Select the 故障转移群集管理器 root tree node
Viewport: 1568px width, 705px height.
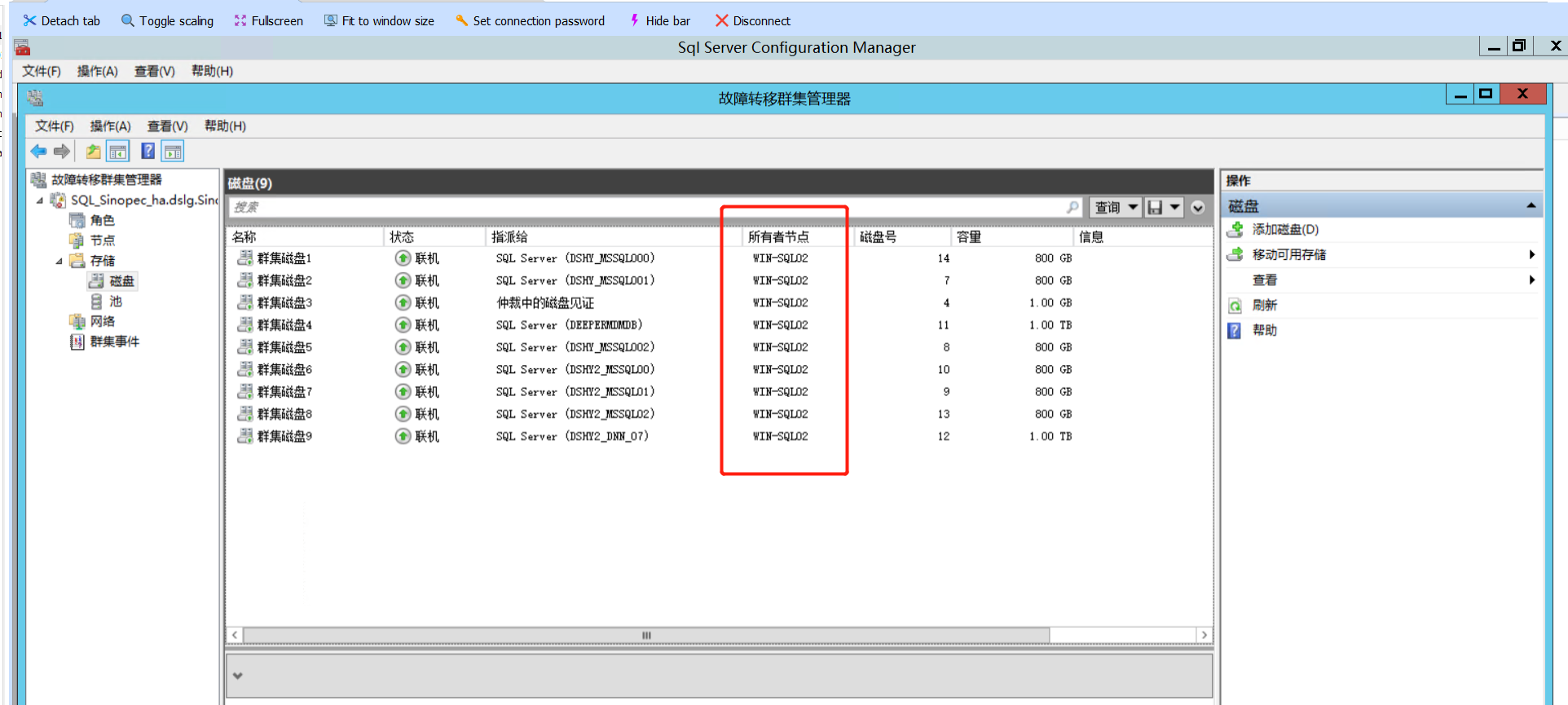[107, 179]
